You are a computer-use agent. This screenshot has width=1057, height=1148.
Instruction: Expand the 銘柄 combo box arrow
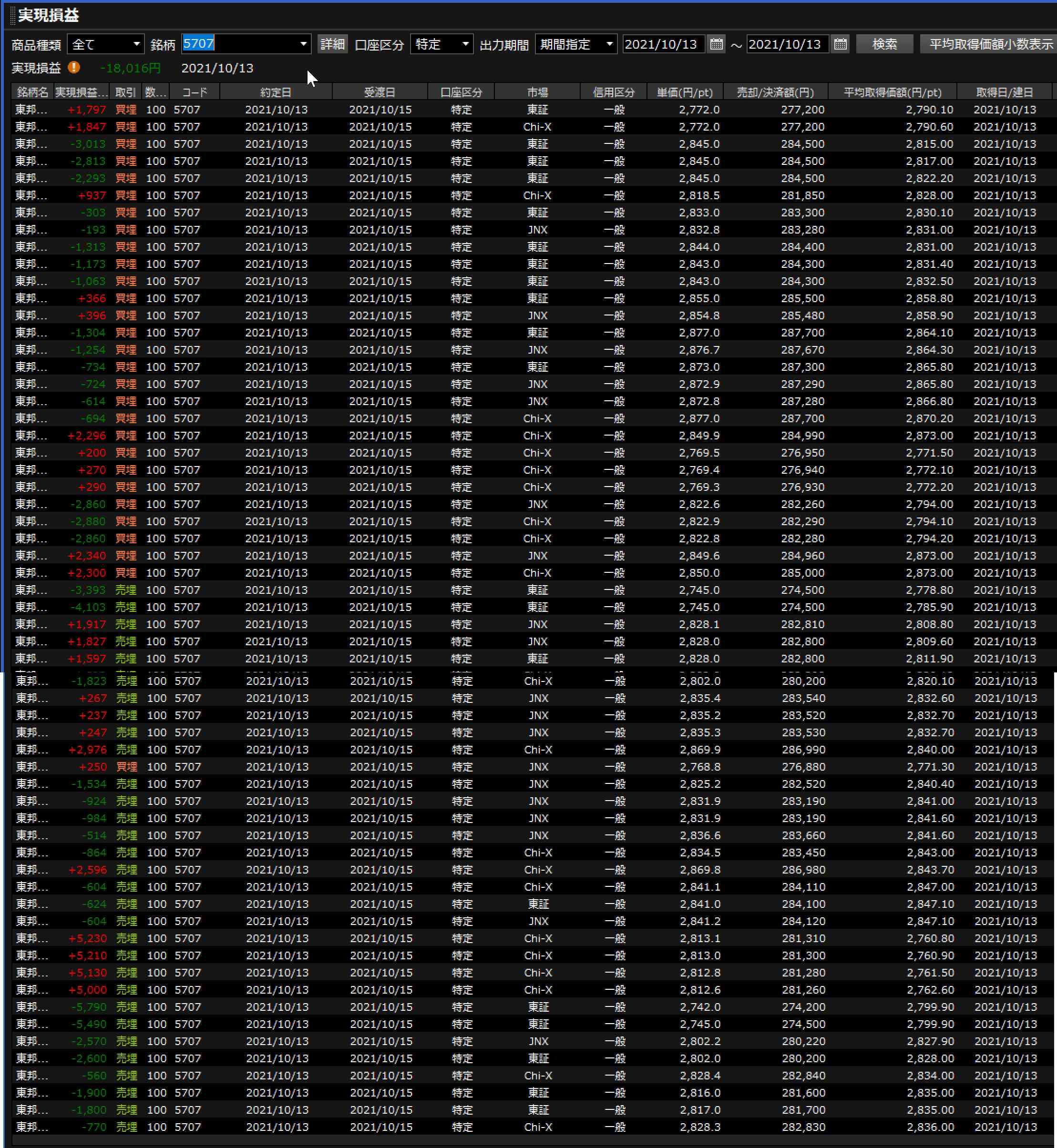pos(303,44)
